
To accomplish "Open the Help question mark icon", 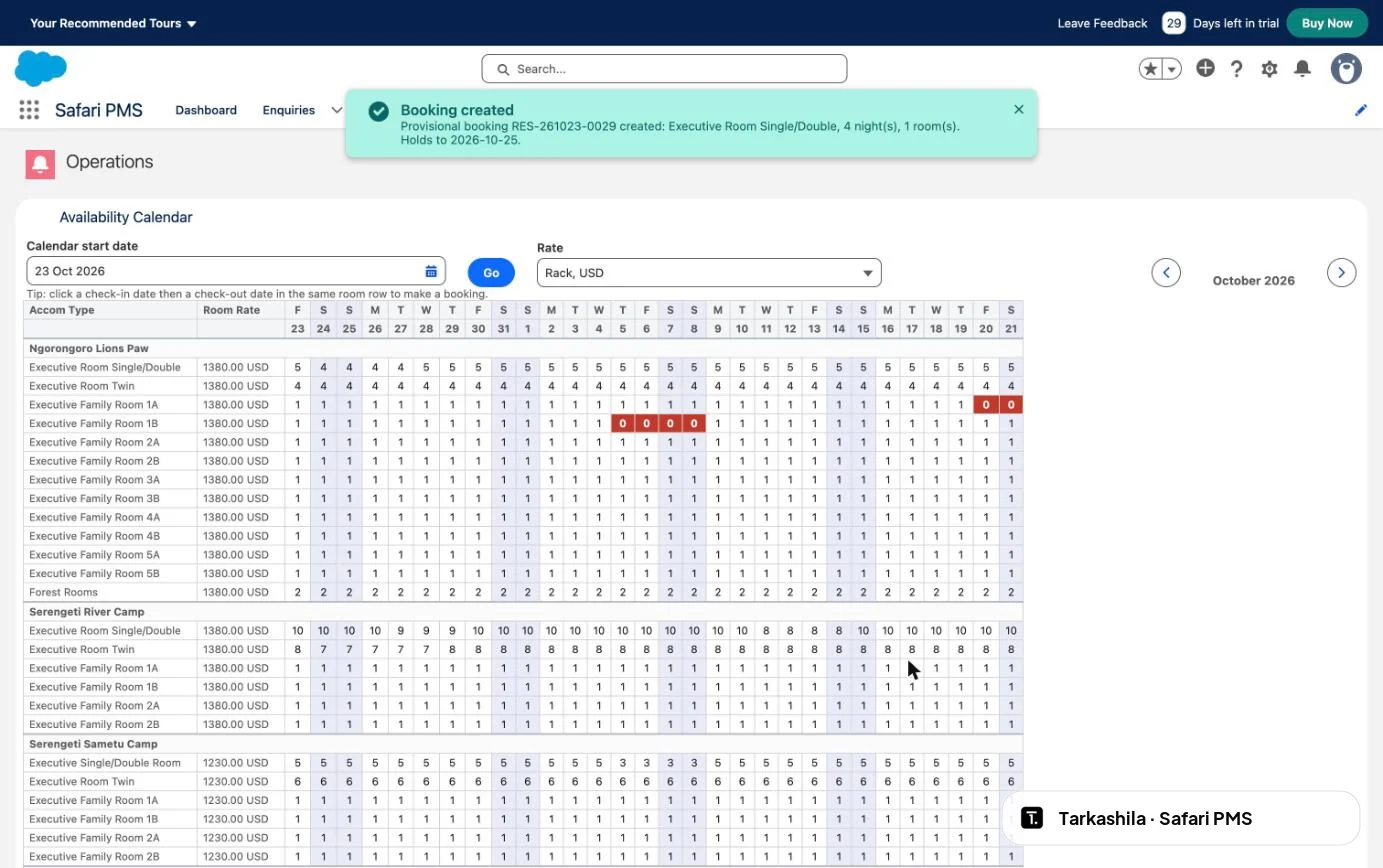I will coord(1237,69).
